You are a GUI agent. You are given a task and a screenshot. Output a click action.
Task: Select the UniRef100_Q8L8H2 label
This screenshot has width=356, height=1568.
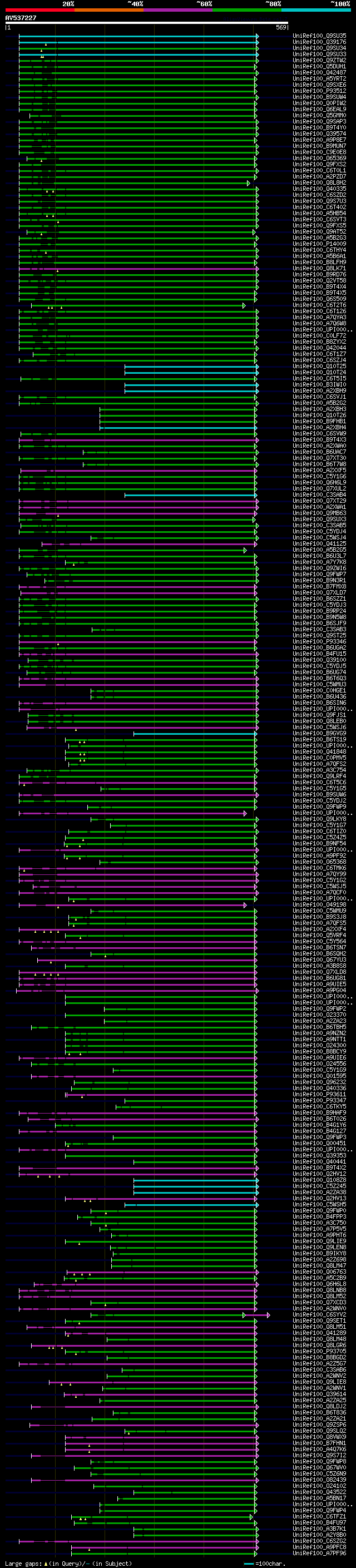point(319,182)
